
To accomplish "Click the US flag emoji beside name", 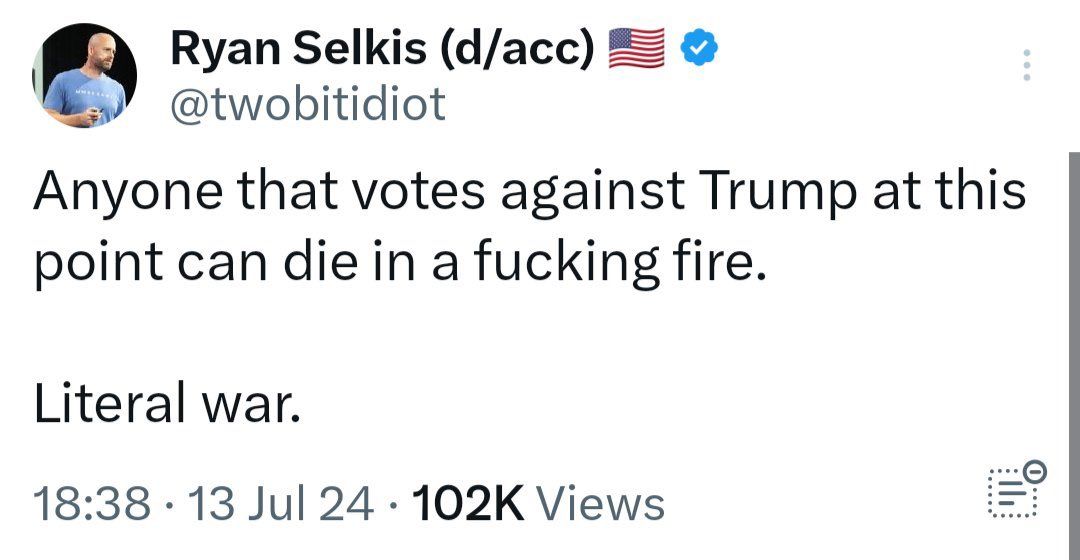I will coord(637,47).
